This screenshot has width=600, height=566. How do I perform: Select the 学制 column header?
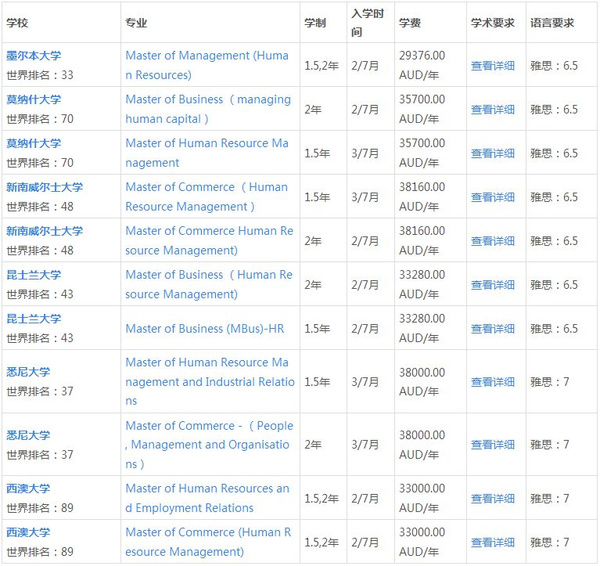click(315, 23)
